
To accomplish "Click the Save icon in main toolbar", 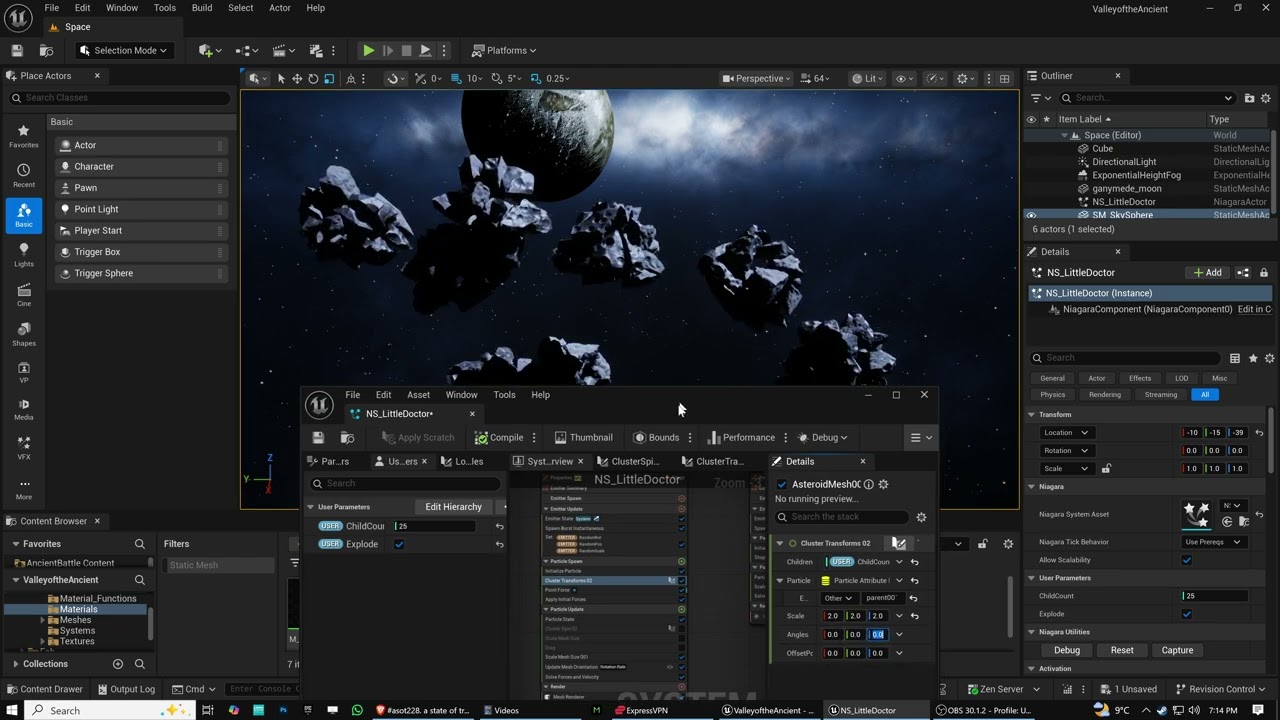I will pyautogui.click(x=17, y=50).
